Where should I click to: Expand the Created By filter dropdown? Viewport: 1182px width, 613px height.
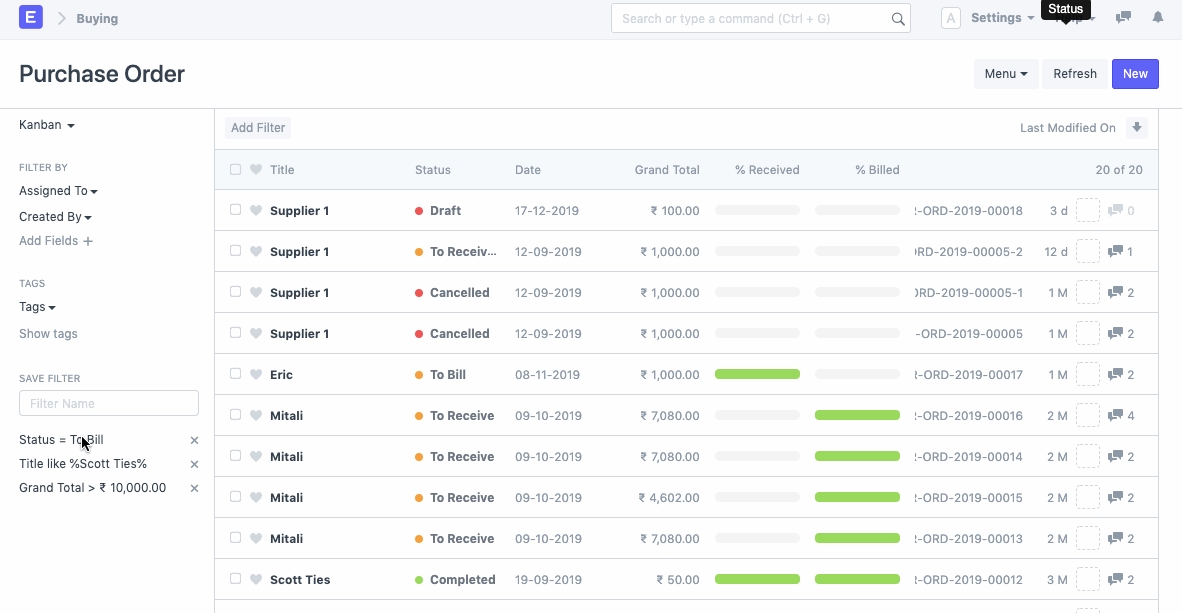point(55,217)
